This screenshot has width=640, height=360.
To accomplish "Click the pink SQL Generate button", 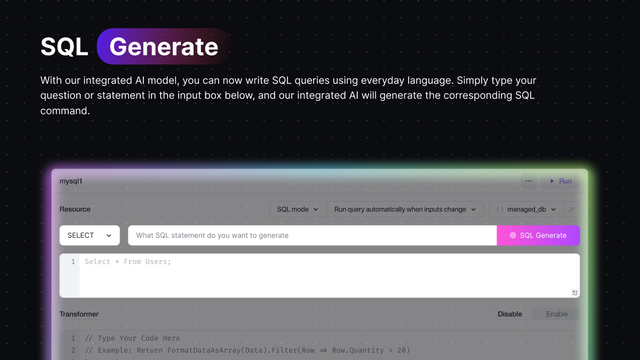I will [x=538, y=235].
